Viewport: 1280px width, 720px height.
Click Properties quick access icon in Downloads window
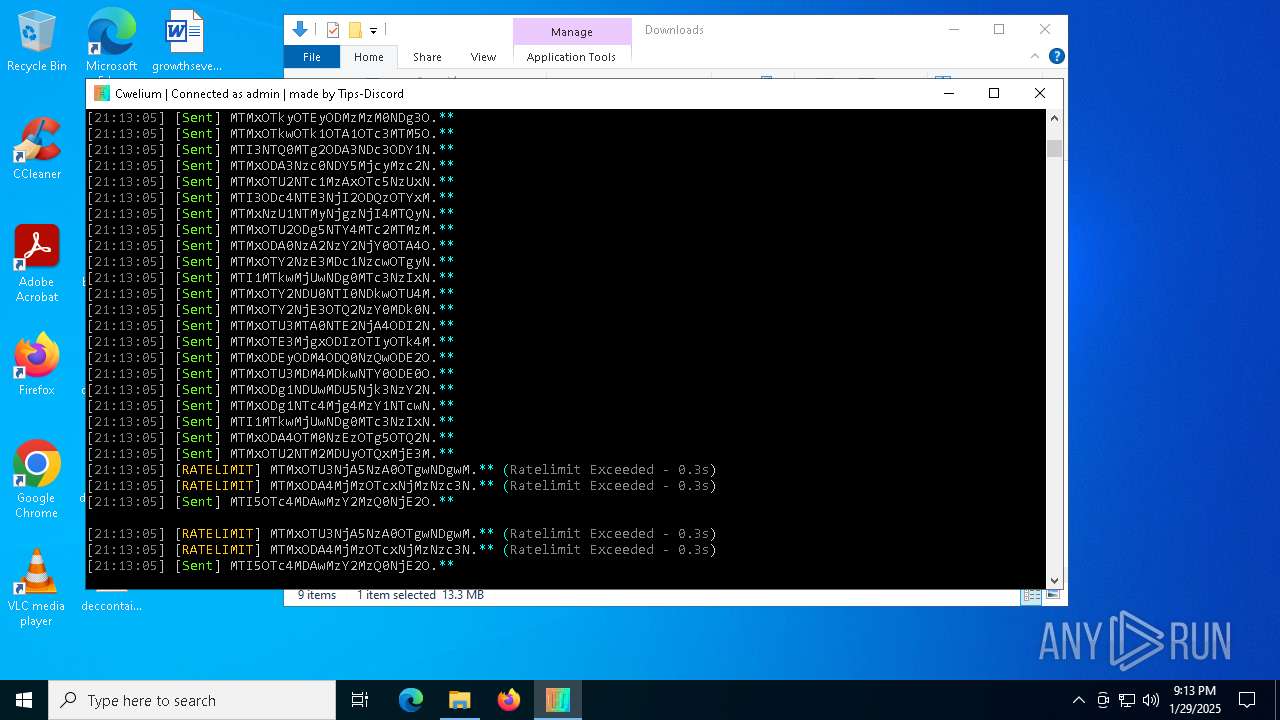pos(333,30)
